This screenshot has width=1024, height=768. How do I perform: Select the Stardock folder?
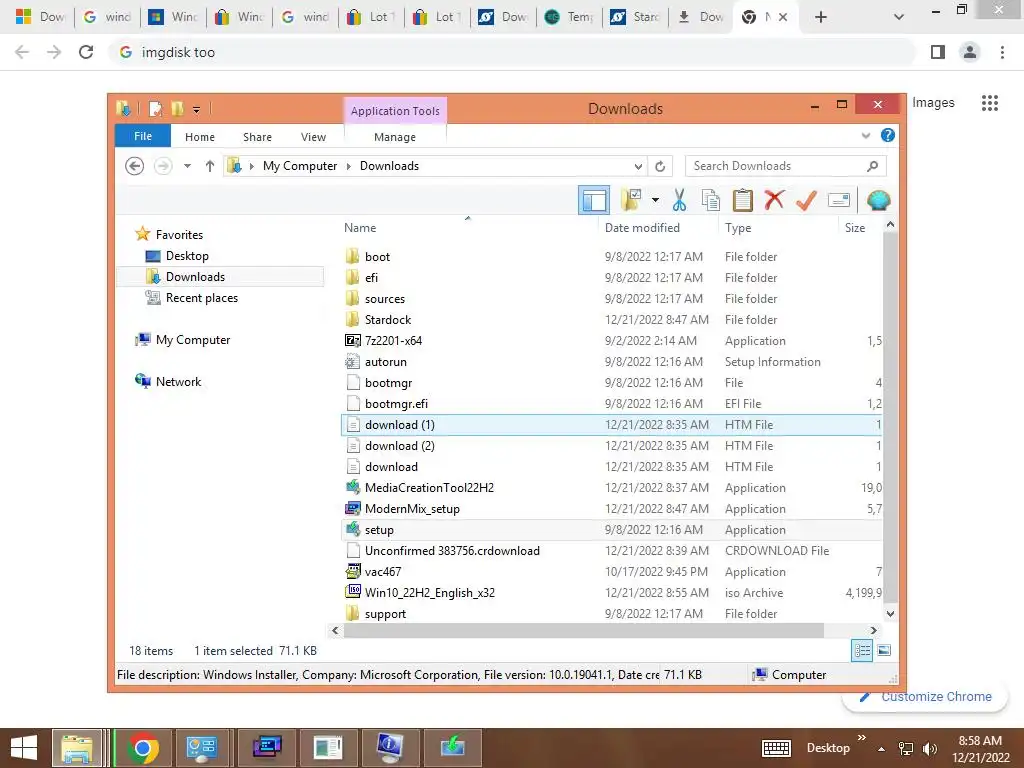388,319
